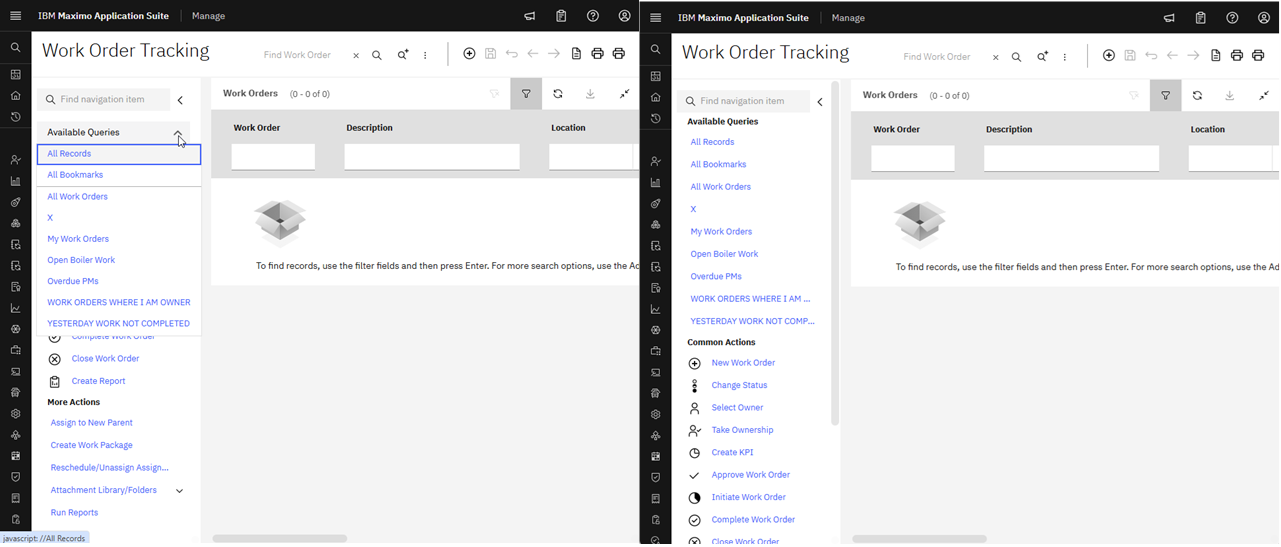The width and height of the screenshot is (1281, 547).
Task: Click previous record arrow in right toolbar
Action: [1172, 56]
